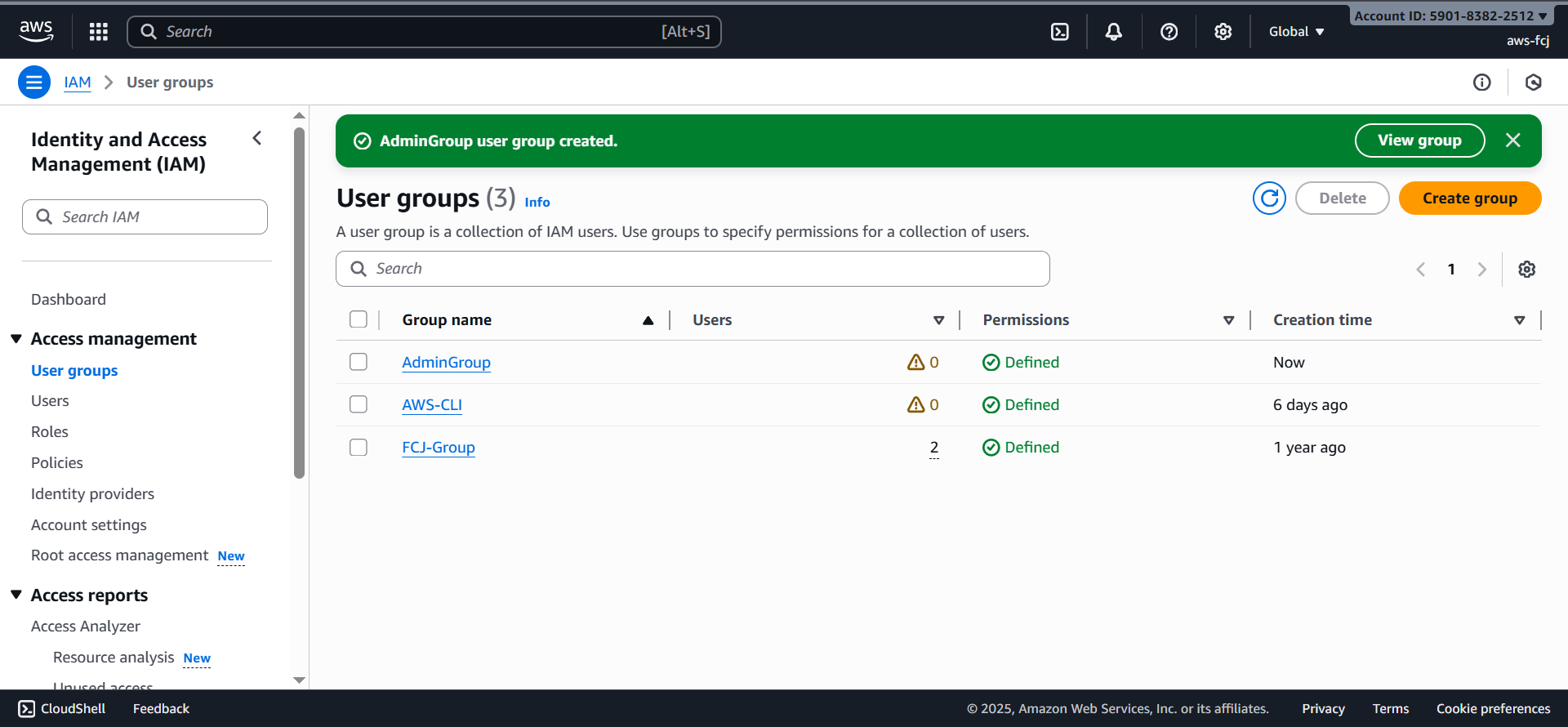The image size is (1568, 727).
Task: Sort by Users column arrow
Action: pos(938,320)
